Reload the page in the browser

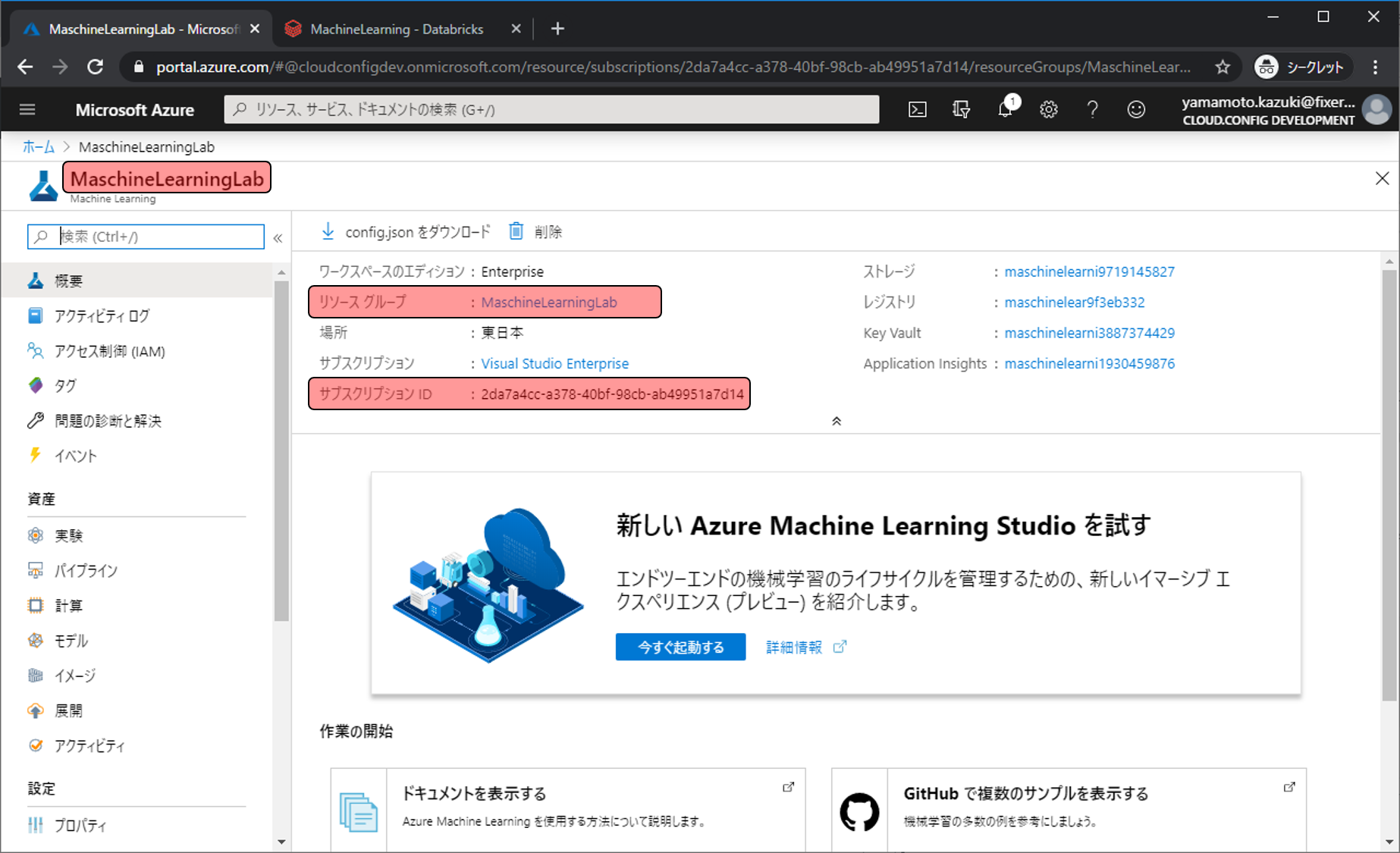tap(95, 67)
